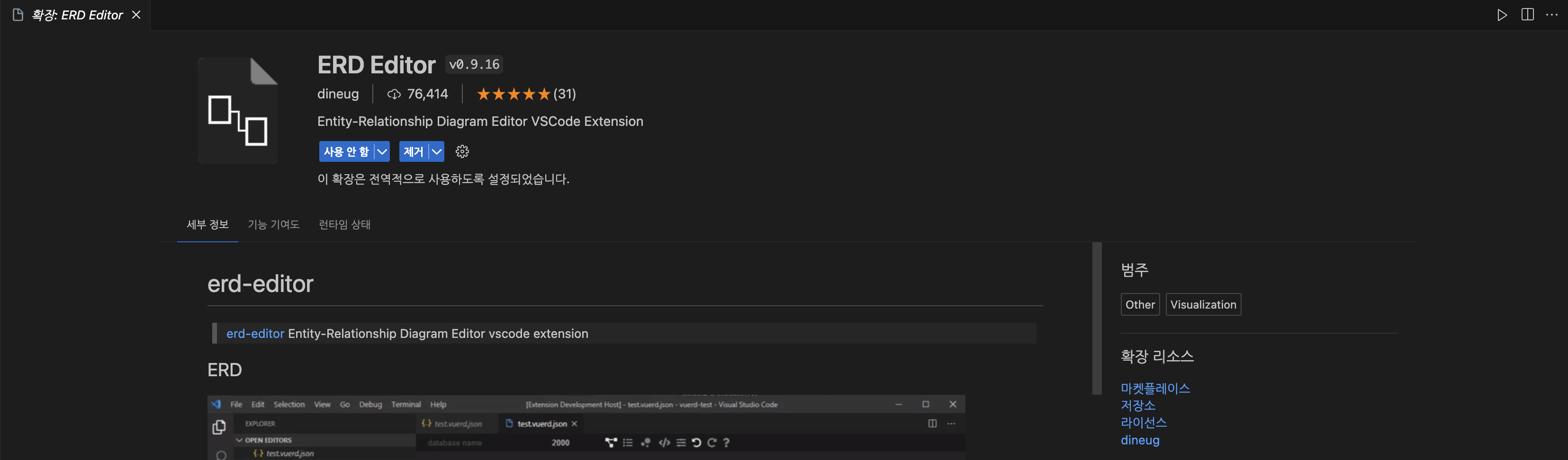Open the 마켓플레이스 resource link
The width and height of the screenshot is (1568, 460).
(x=1155, y=388)
